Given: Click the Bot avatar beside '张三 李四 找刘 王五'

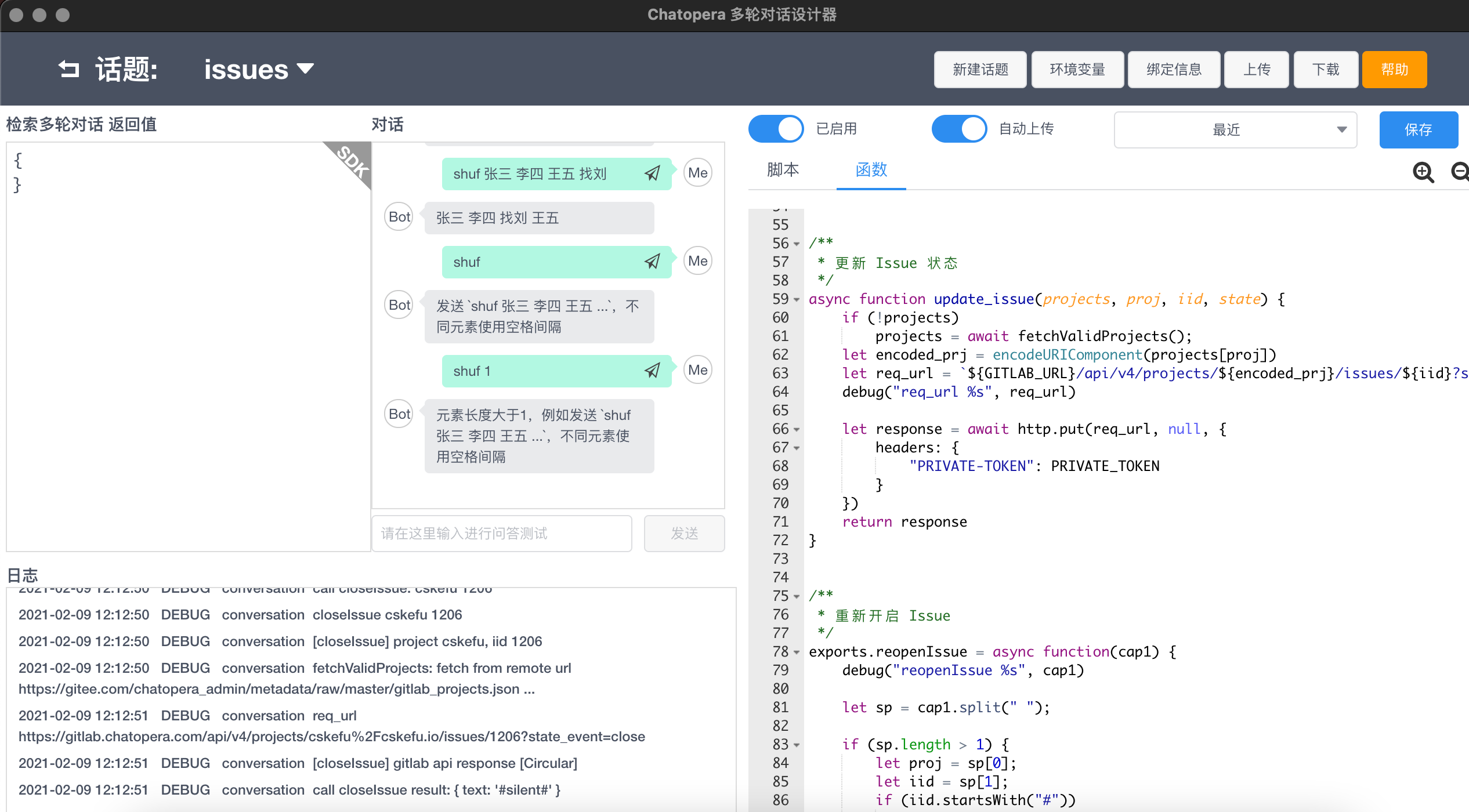Looking at the screenshot, I should click(x=399, y=217).
